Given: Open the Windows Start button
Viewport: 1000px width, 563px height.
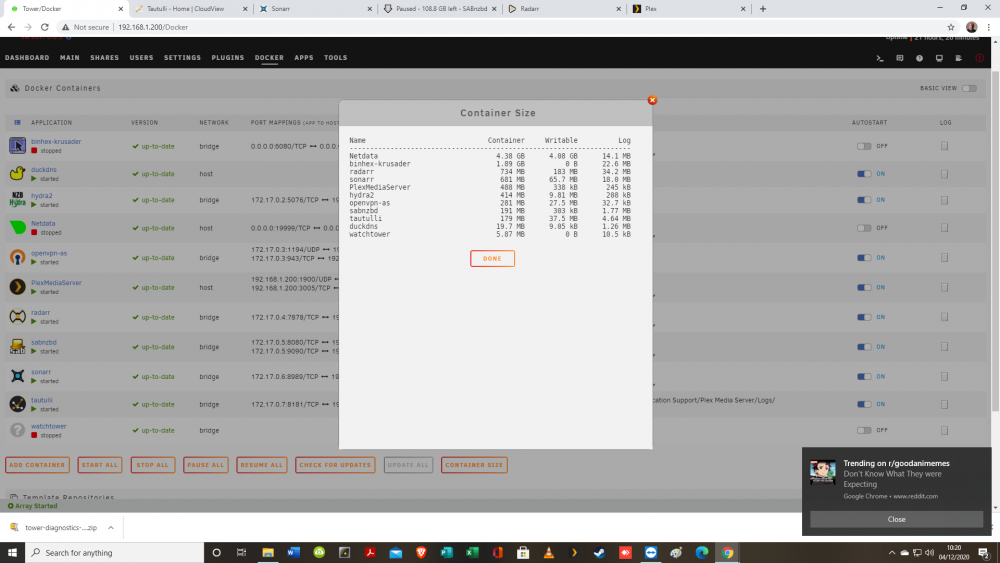Looking at the screenshot, I should point(12,552).
